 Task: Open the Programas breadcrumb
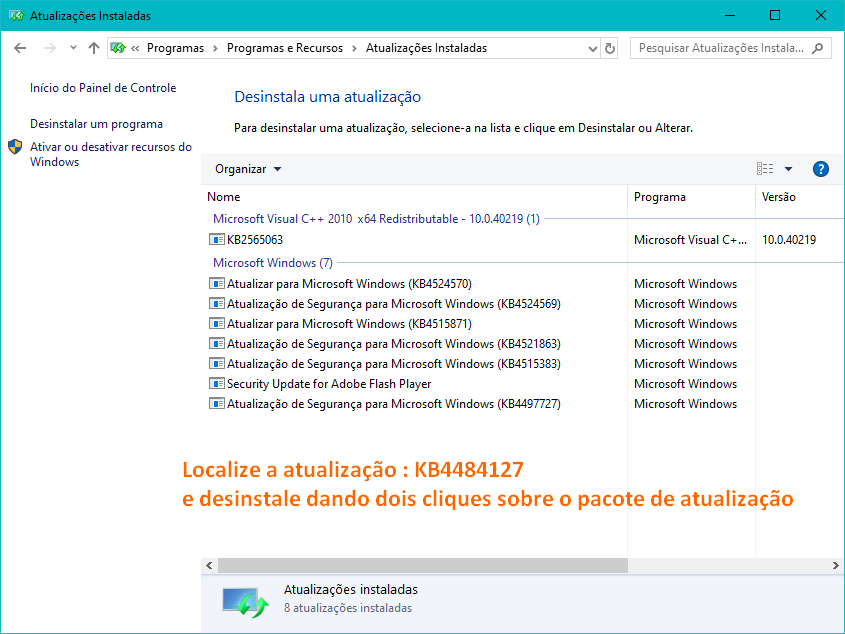pos(175,48)
